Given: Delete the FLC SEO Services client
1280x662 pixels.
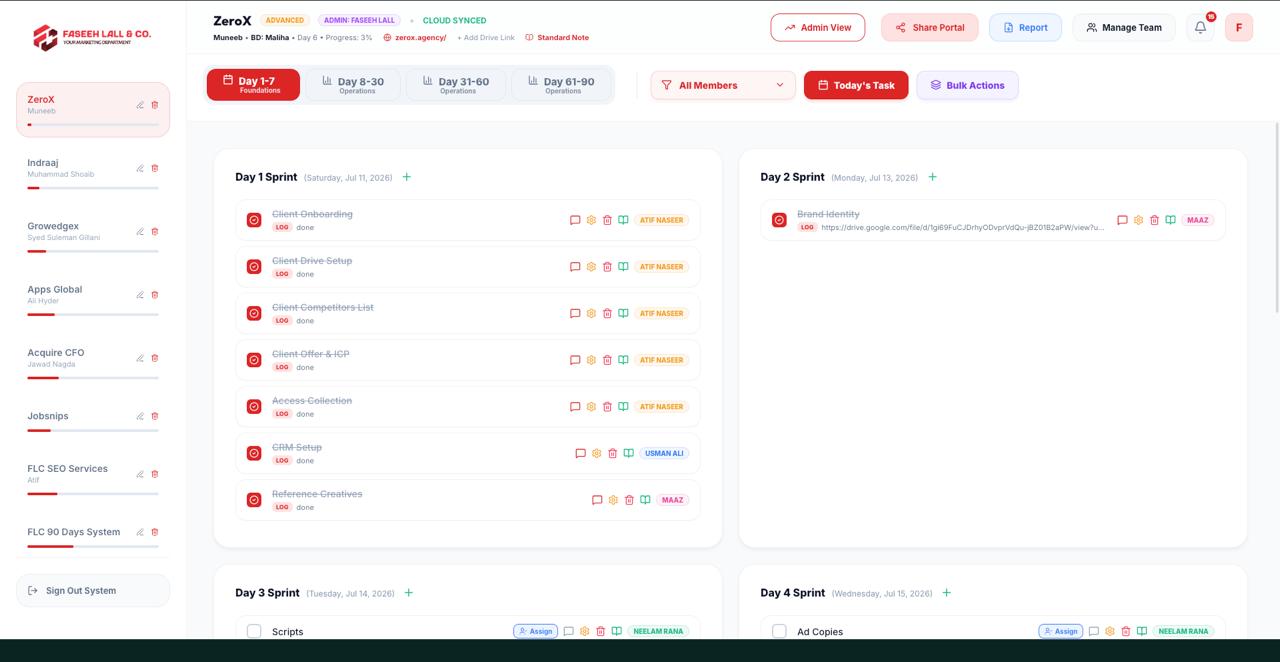Looking at the screenshot, I should click(155, 474).
